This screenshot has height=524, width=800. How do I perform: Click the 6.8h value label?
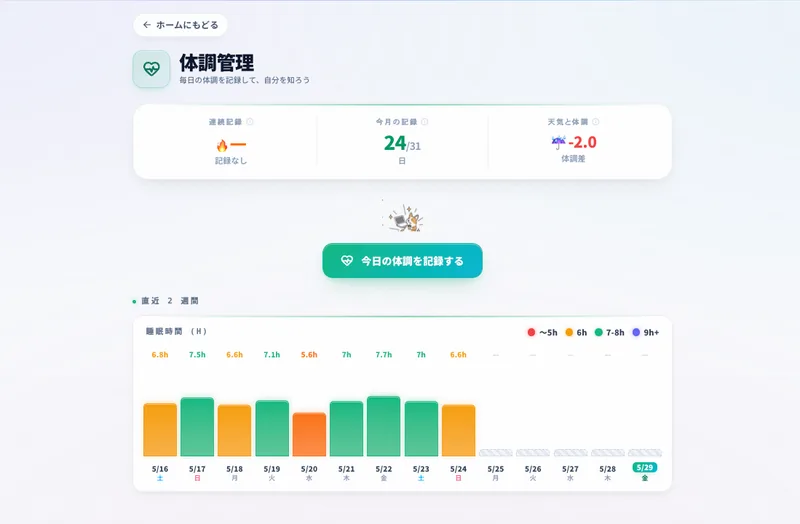160,355
